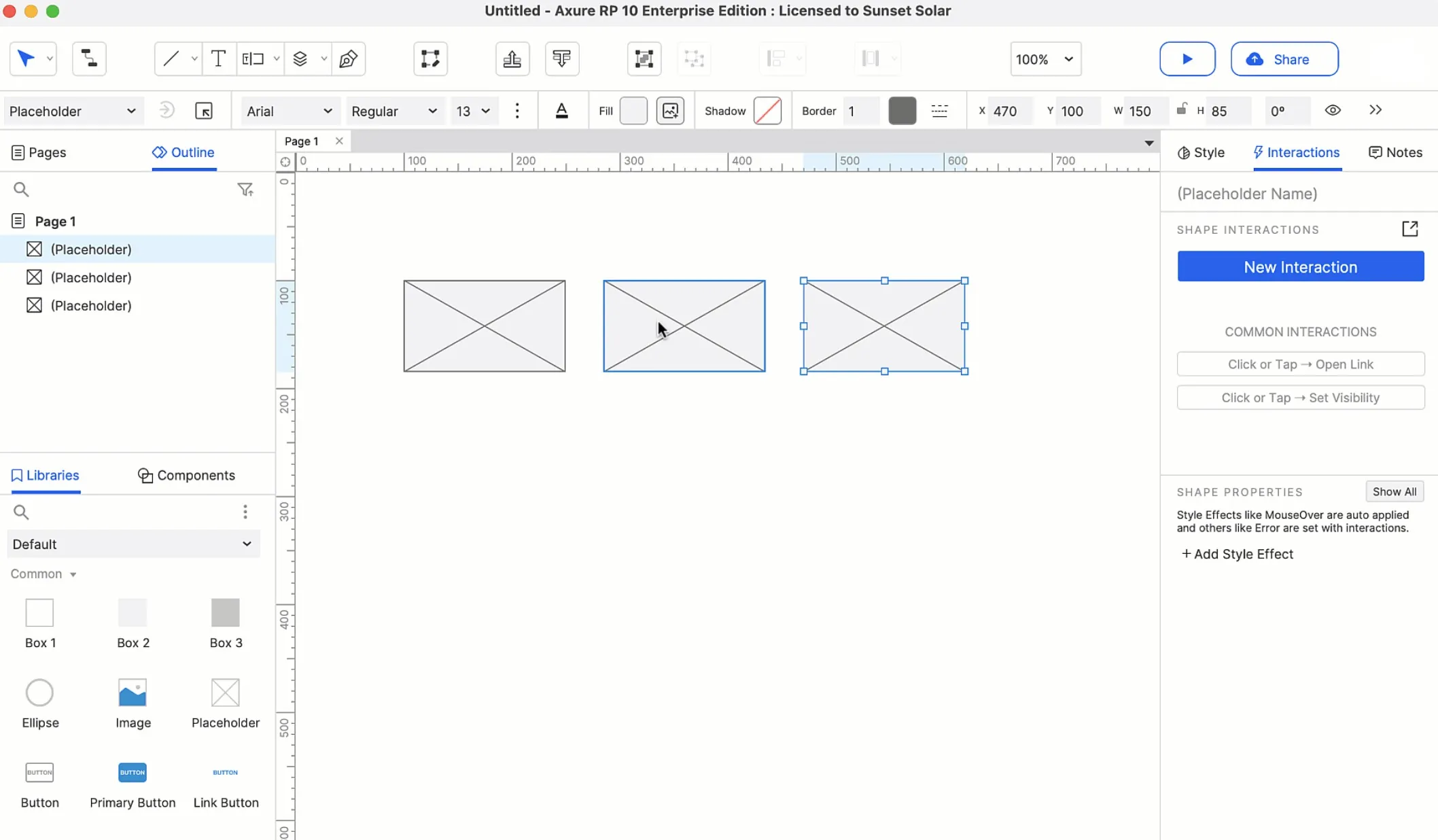Select the Text tool in the toolbar
The height and width of the screenshot is (840, 1438).
point(218,58)
